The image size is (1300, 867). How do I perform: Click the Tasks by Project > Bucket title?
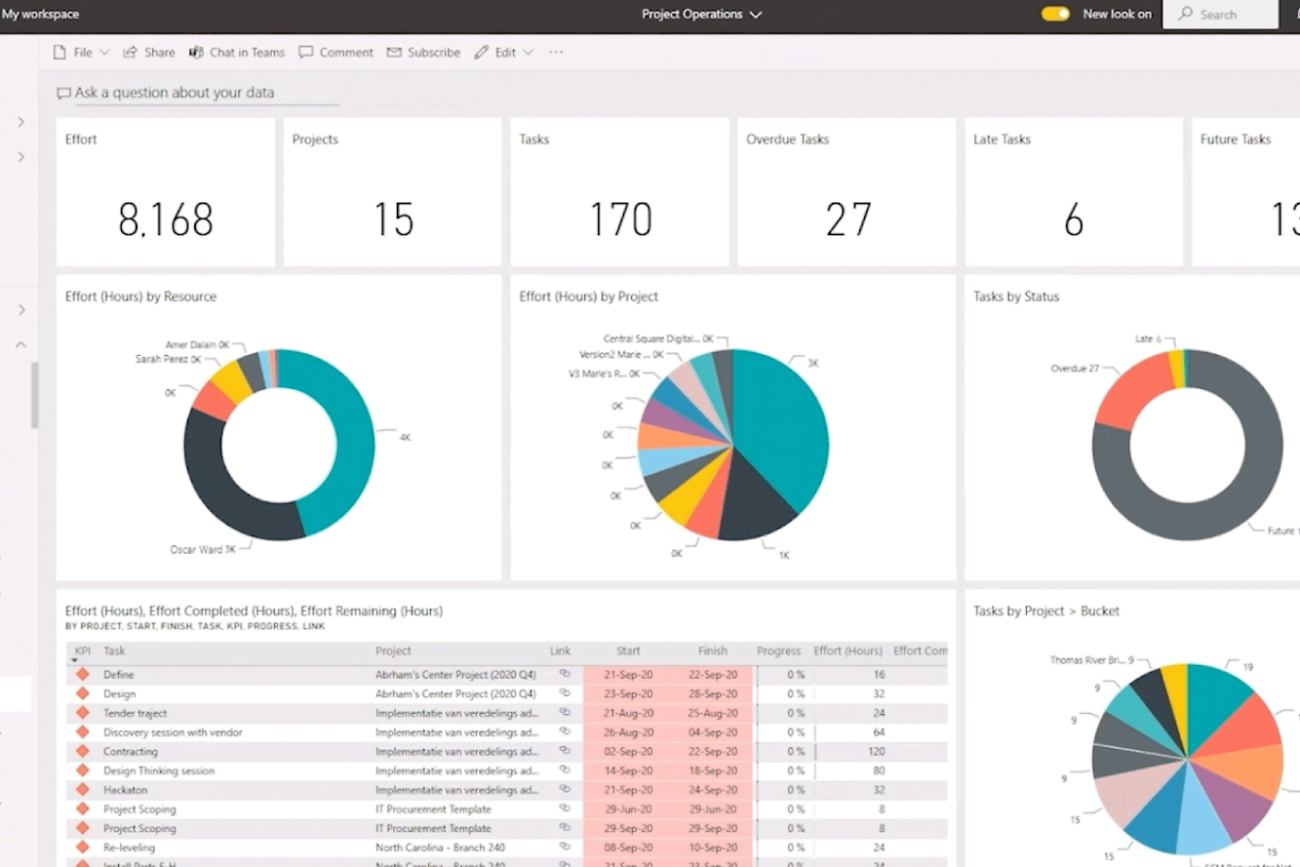click(1046, 610)
